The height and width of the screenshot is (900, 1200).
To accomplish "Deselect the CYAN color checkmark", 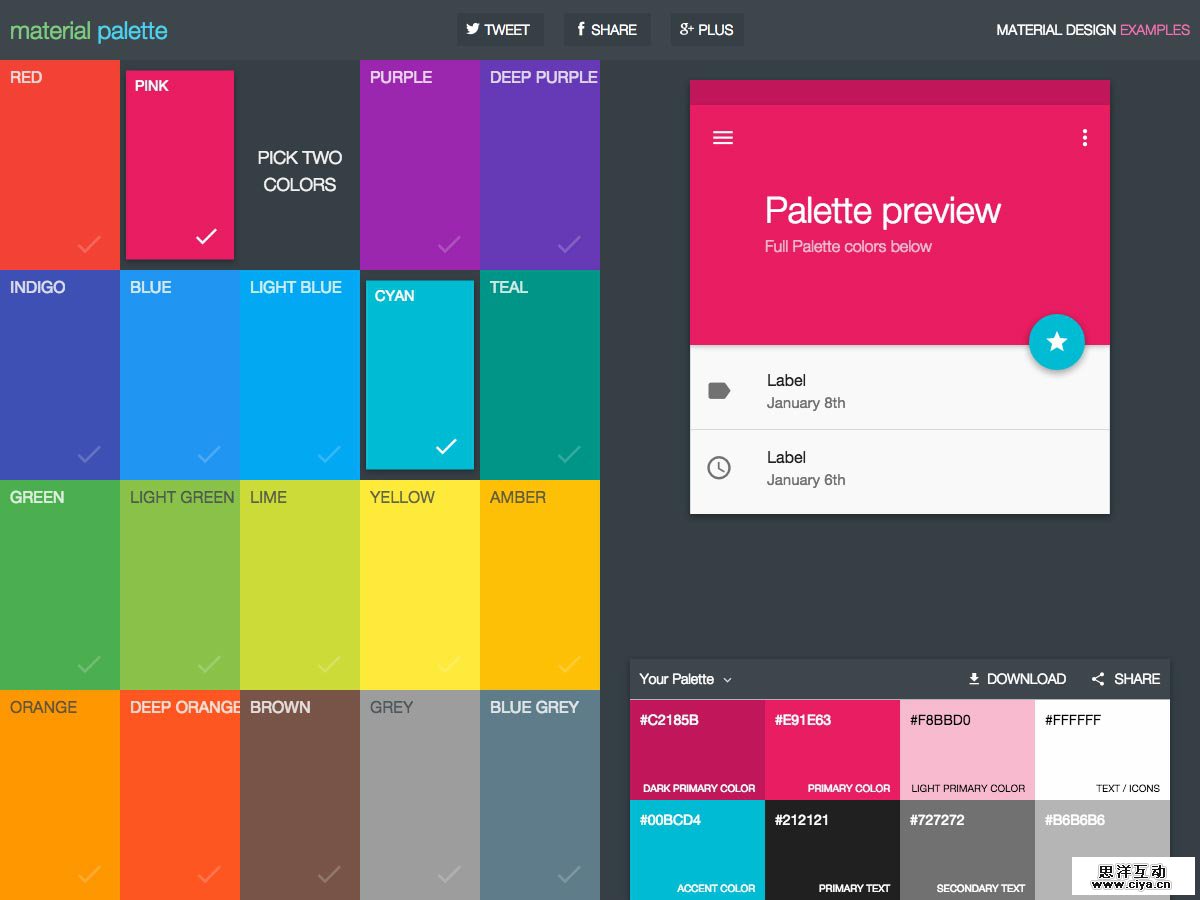I will tap(447, 446).
